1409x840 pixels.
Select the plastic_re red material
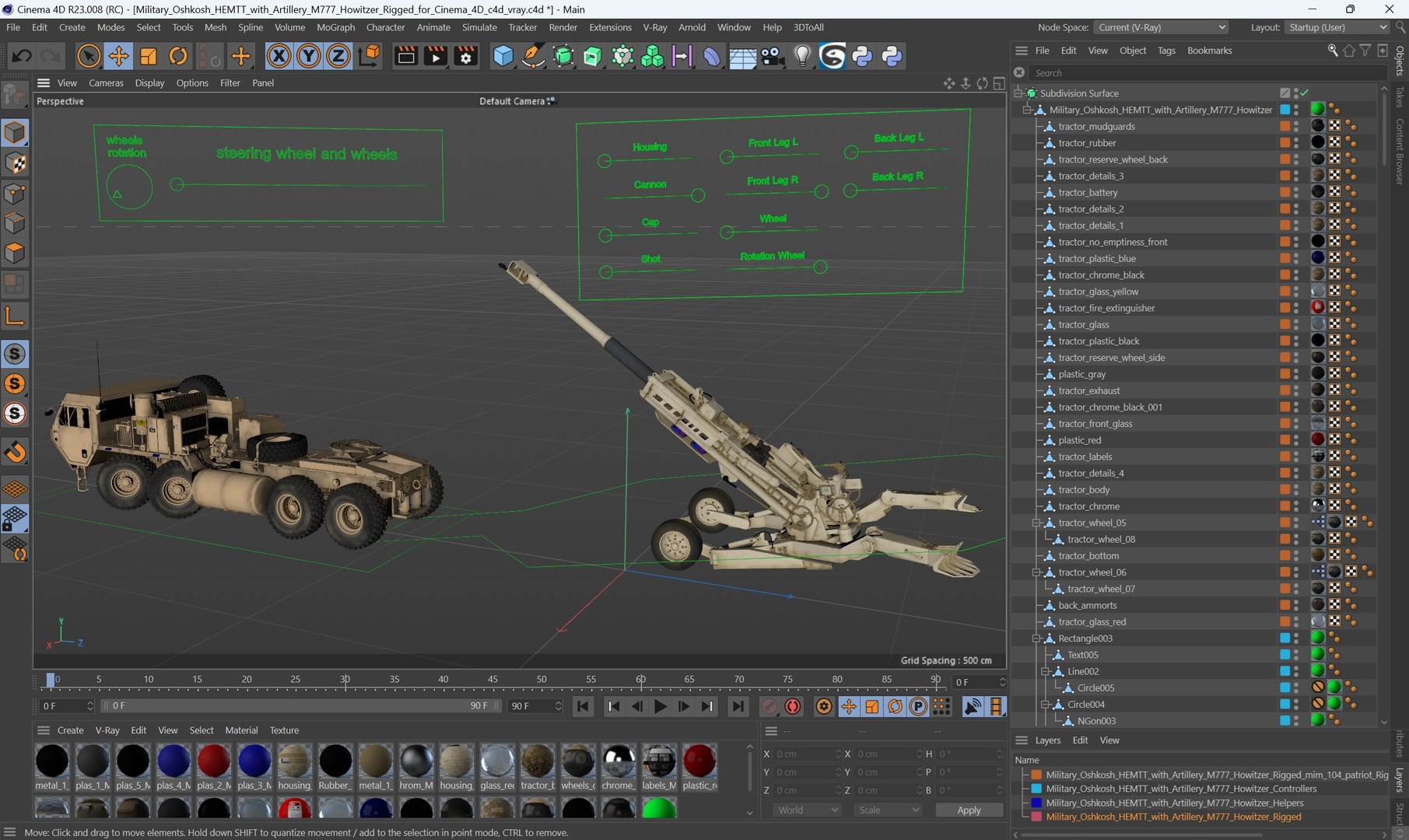699,767
